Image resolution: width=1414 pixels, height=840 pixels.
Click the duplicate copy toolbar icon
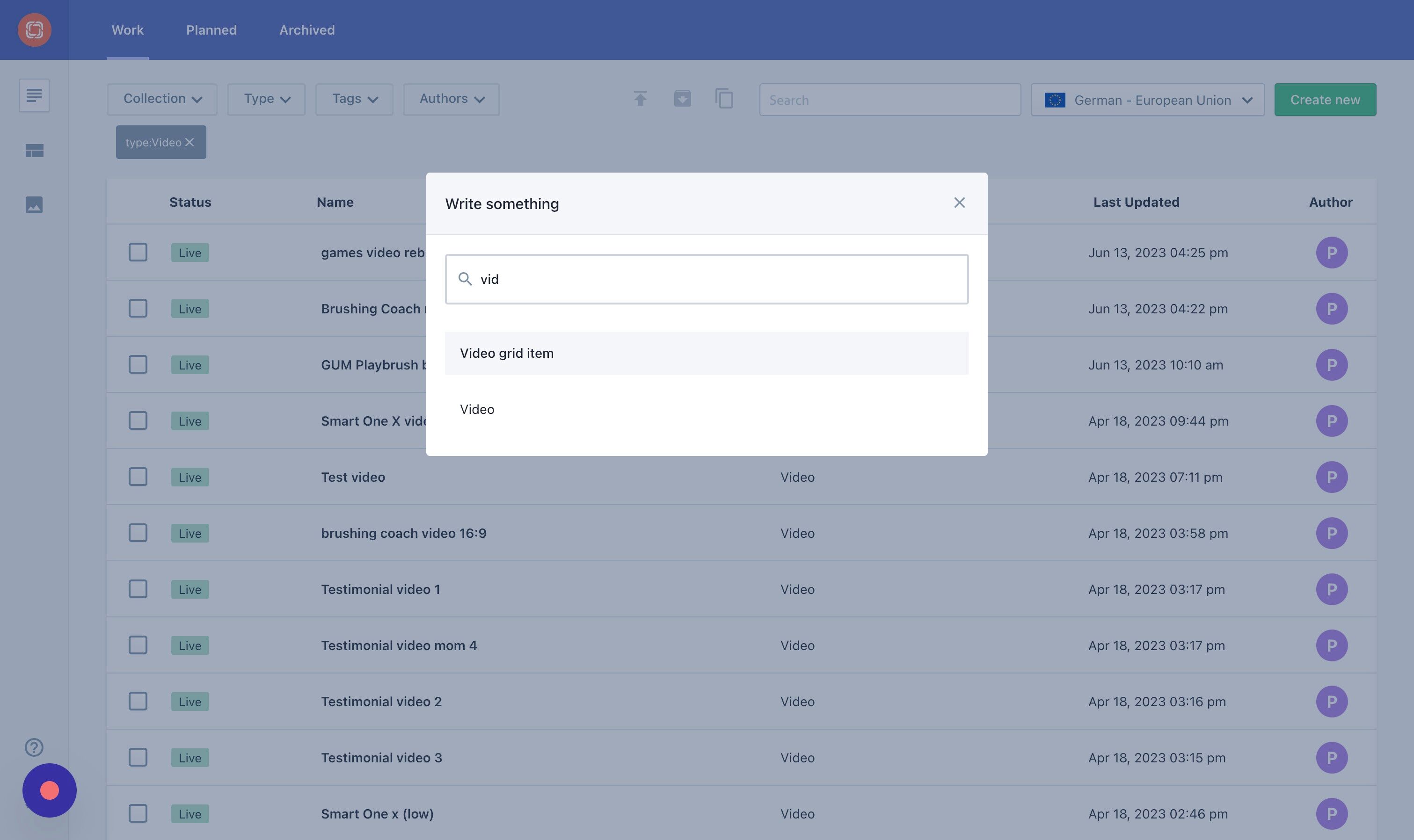(x=724, y=99)
